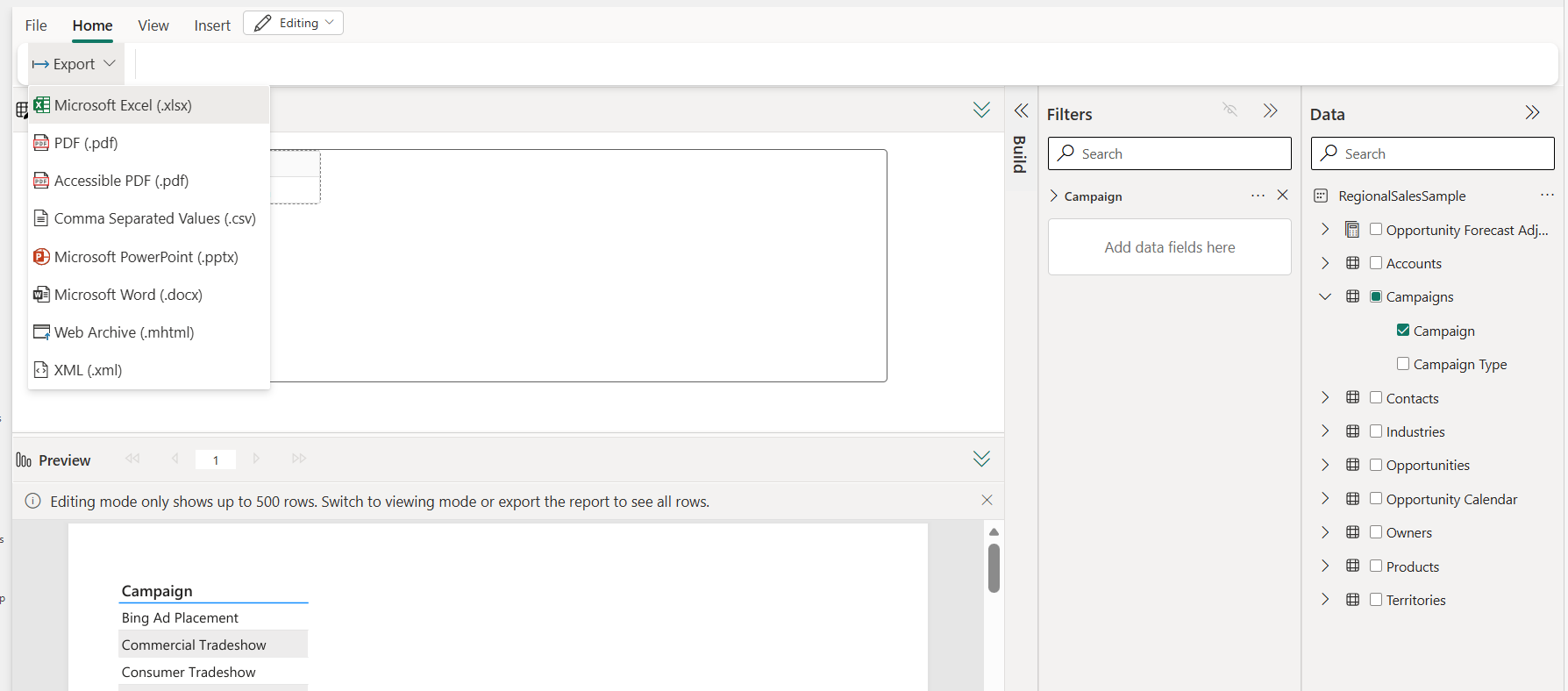Screen dimensions: 1568x691
Task: Jump to the first preview page
Action: [132, 459]
